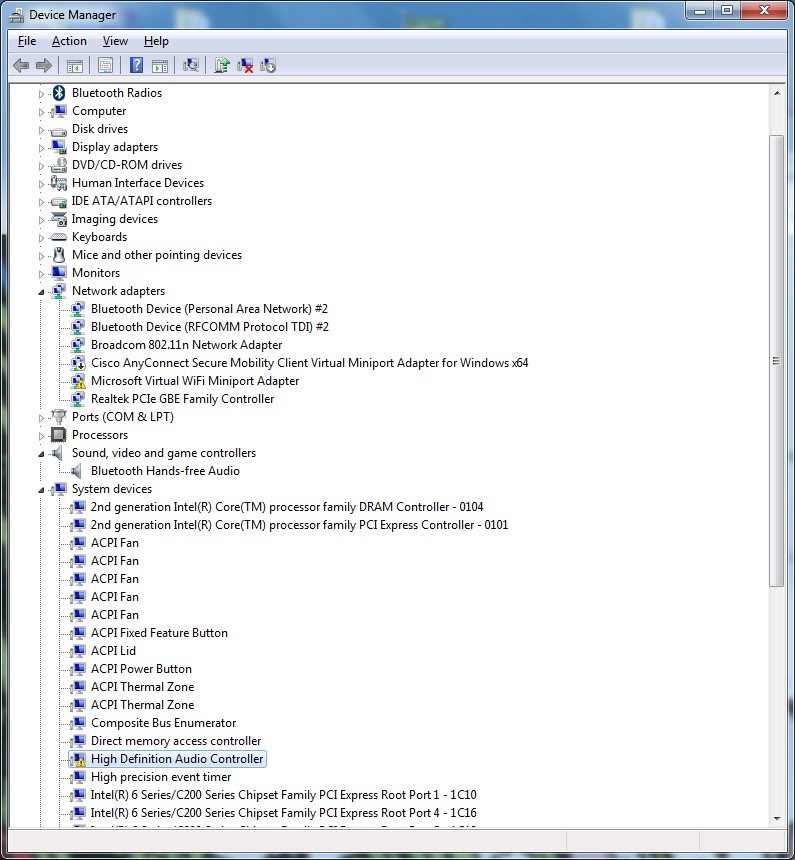Select the DRAM Controller - 0104 entry
This screenshot has height=860, width=795.
(287, 507)
